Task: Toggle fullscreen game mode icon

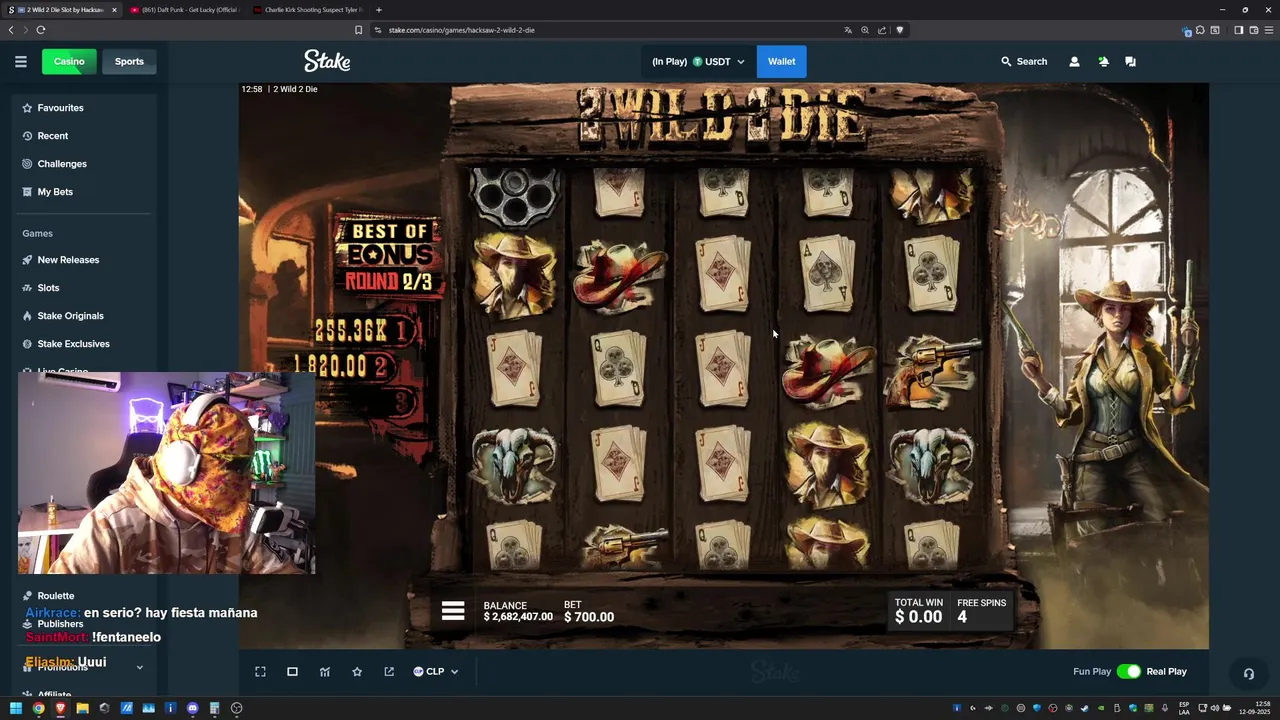Action: (260, 671)
